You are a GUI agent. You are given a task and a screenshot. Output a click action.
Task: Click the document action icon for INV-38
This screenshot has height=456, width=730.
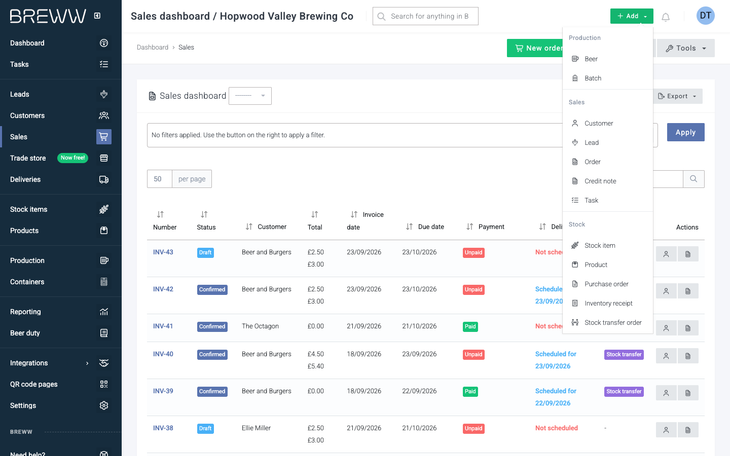(x=688, y=430)
